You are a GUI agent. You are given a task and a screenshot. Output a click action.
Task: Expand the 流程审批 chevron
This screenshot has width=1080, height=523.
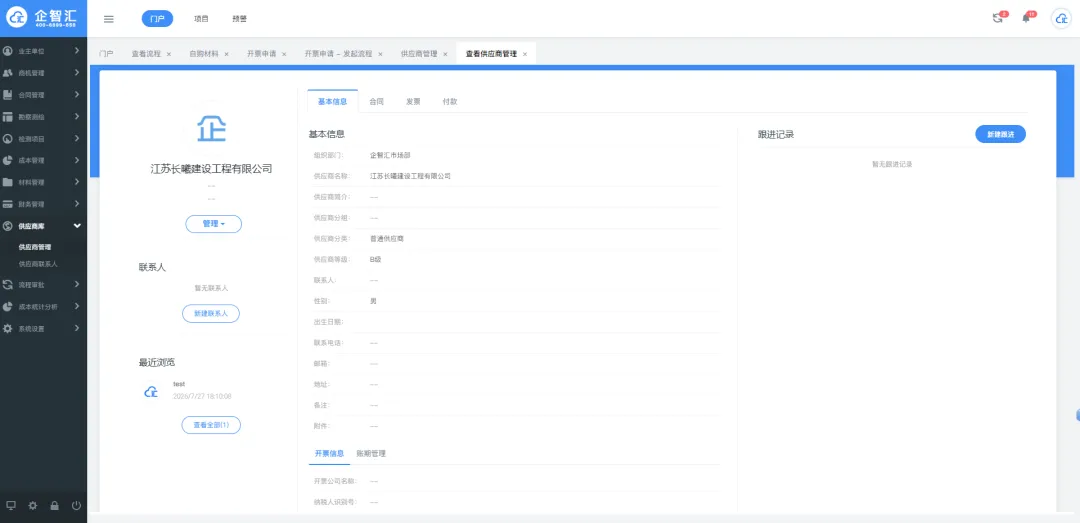77,285
